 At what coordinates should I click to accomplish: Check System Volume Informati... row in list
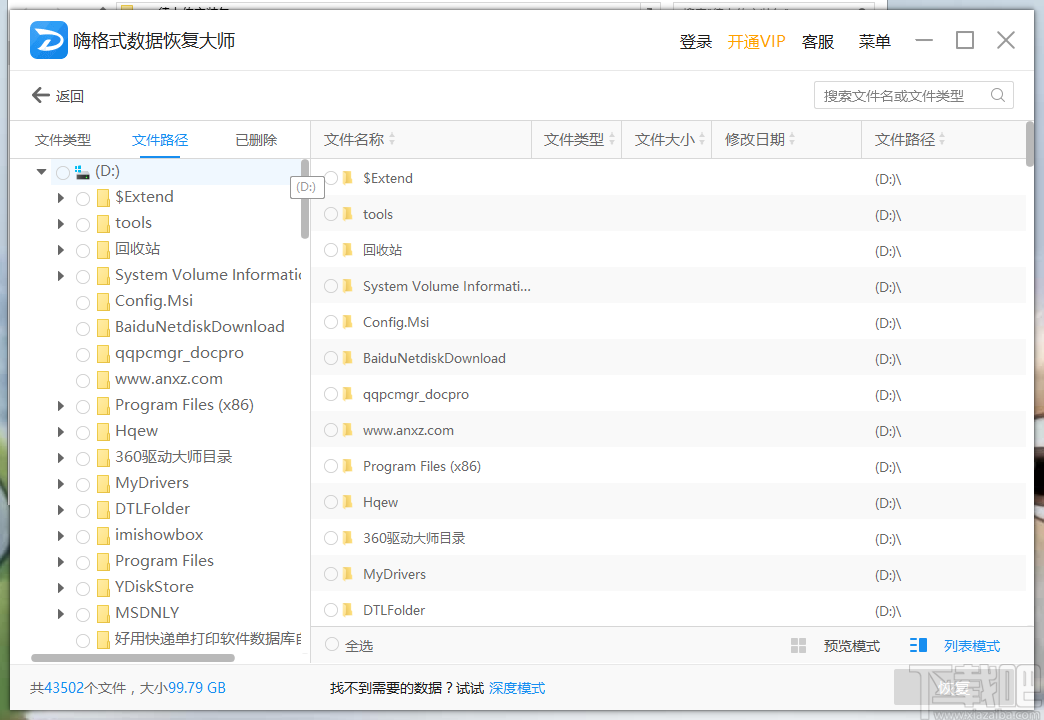point(331,286)
